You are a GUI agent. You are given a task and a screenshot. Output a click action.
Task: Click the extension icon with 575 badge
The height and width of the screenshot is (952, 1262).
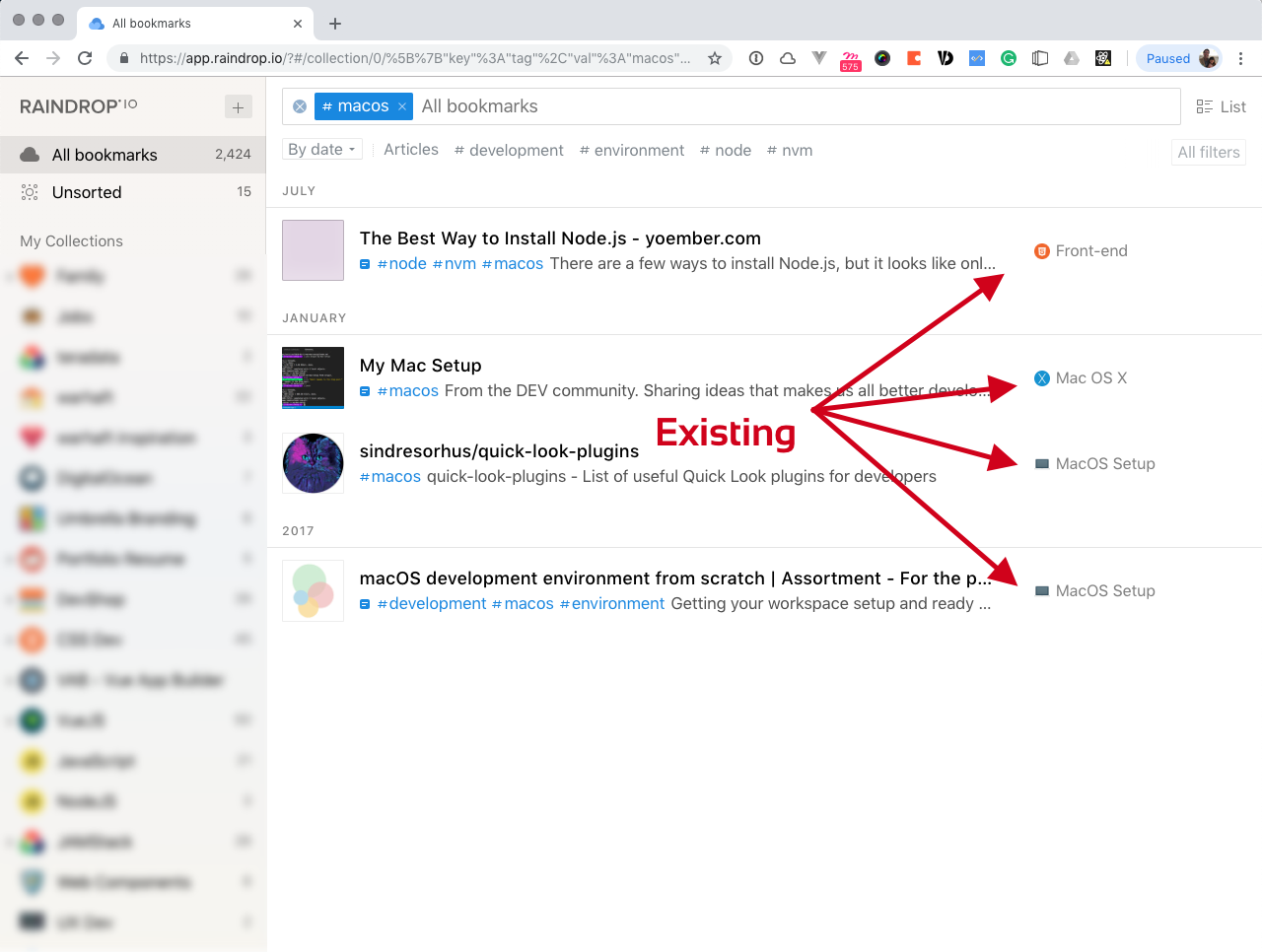click(850, 61)
